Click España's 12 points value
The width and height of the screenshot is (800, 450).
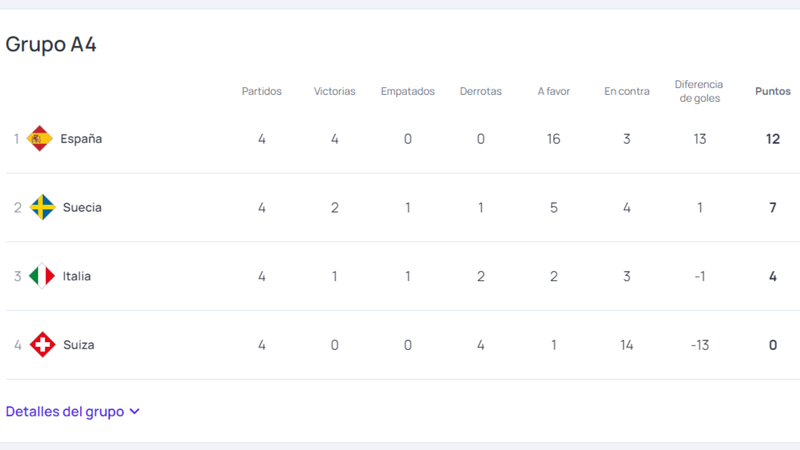pos(773,139)
